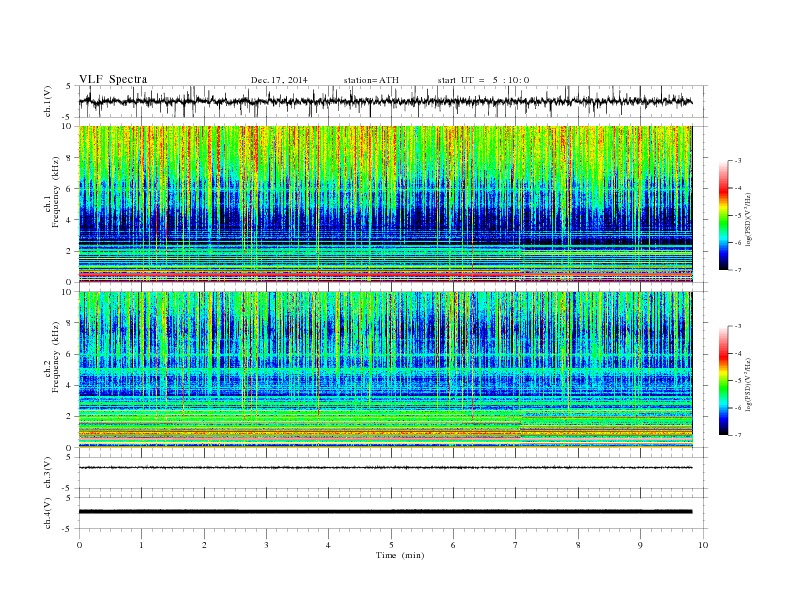The image size is (792, 612).
Task: Click the date "Dec. 17, 2014"
Action: [279, 80]
